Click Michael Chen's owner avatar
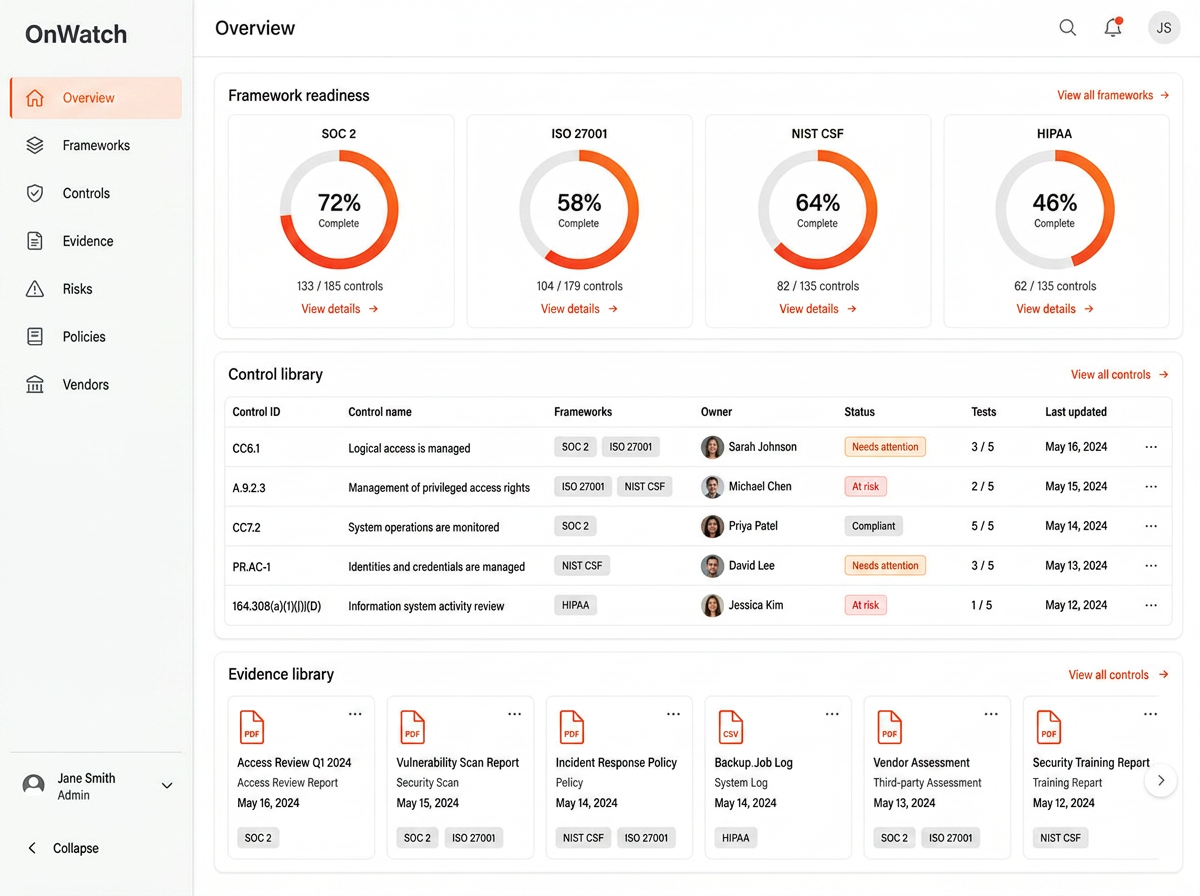 pos(712,487)
